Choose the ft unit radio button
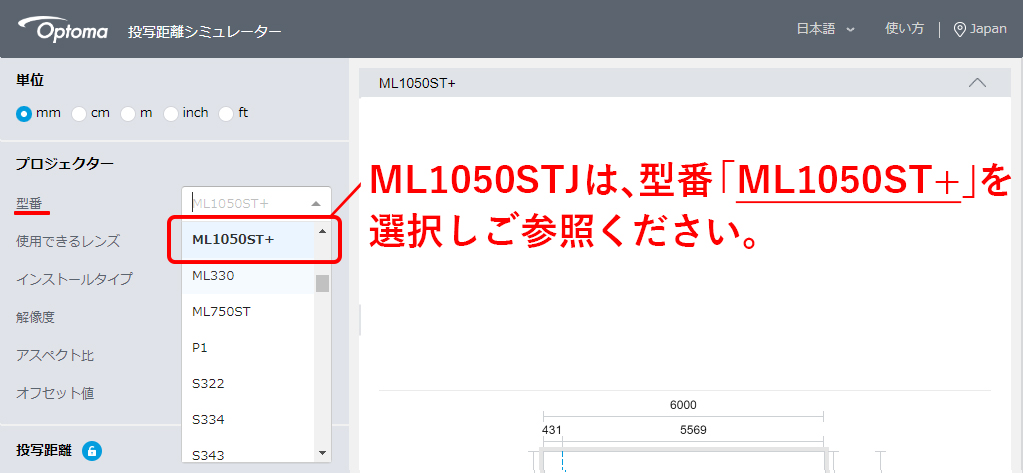The width and height of the screenshot is (1023, 473). (x=226, y=114)
